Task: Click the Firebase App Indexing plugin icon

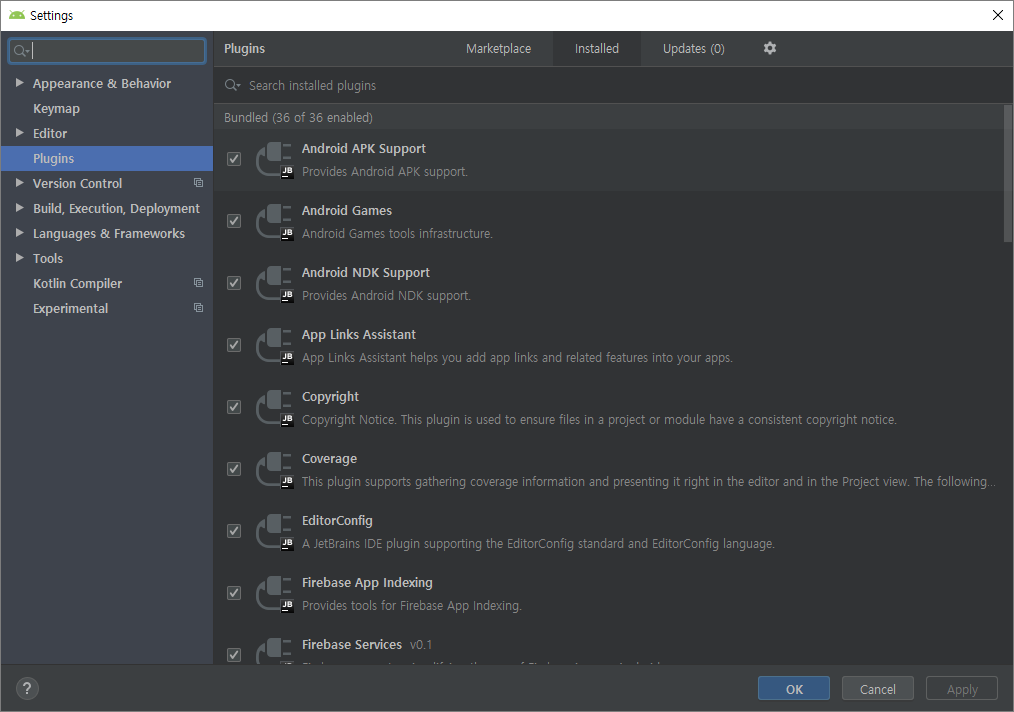Action: (x=275, y=594)
